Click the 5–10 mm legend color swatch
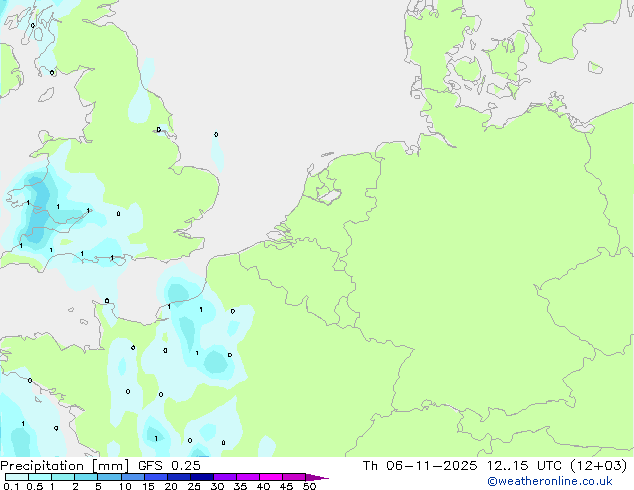This screenshot has width=634, height=490. pos(109,477)
